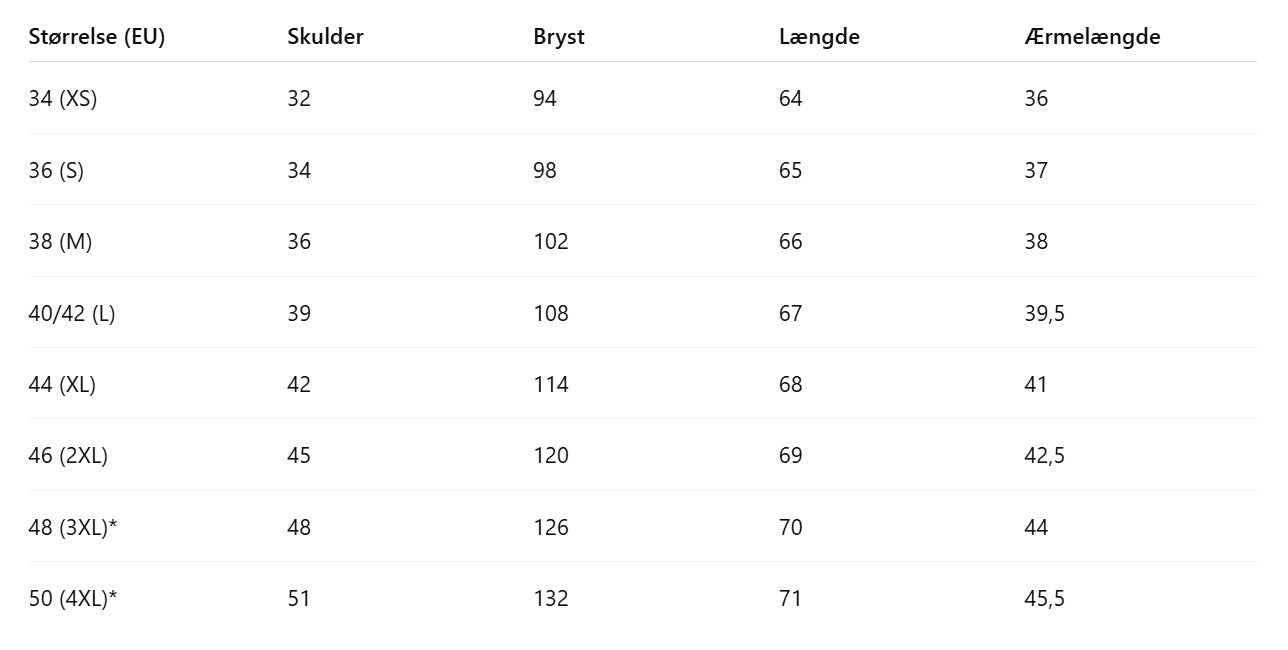The image size is (1288, 650).
Task: Select the 36 (S) size row label
Action: coord(56,170)
